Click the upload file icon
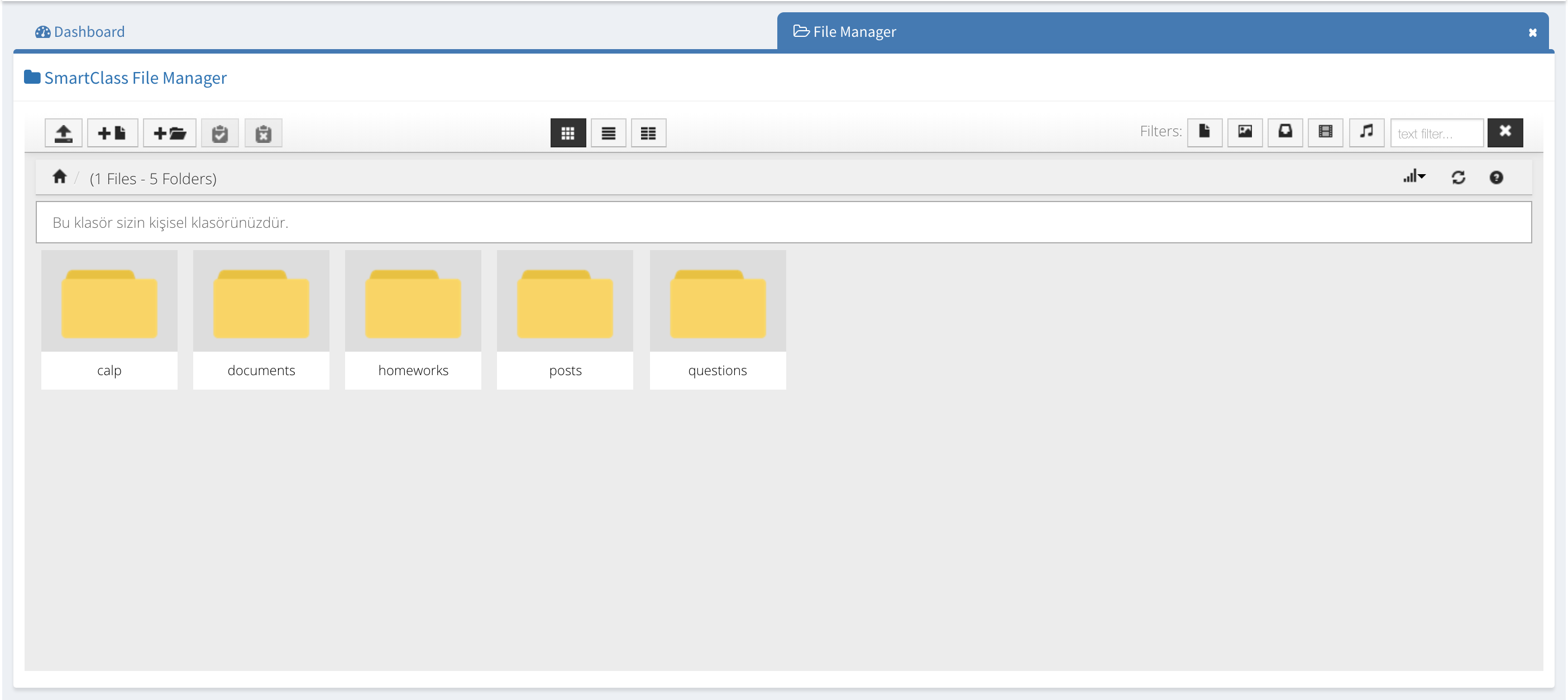1568x700 pixels. [x=63, y=133]
